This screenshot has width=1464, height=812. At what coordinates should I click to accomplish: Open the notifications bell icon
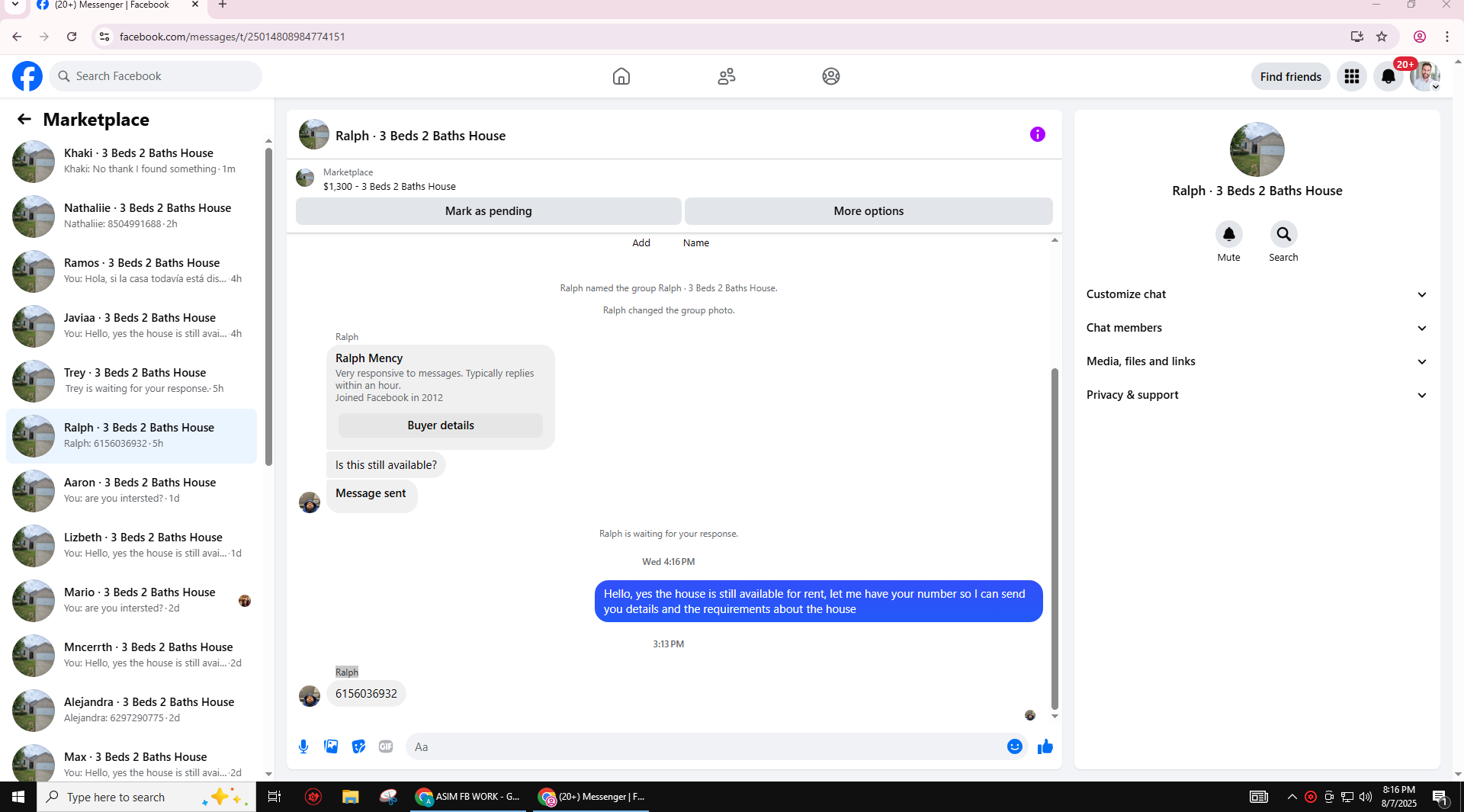click(1389, 76)
